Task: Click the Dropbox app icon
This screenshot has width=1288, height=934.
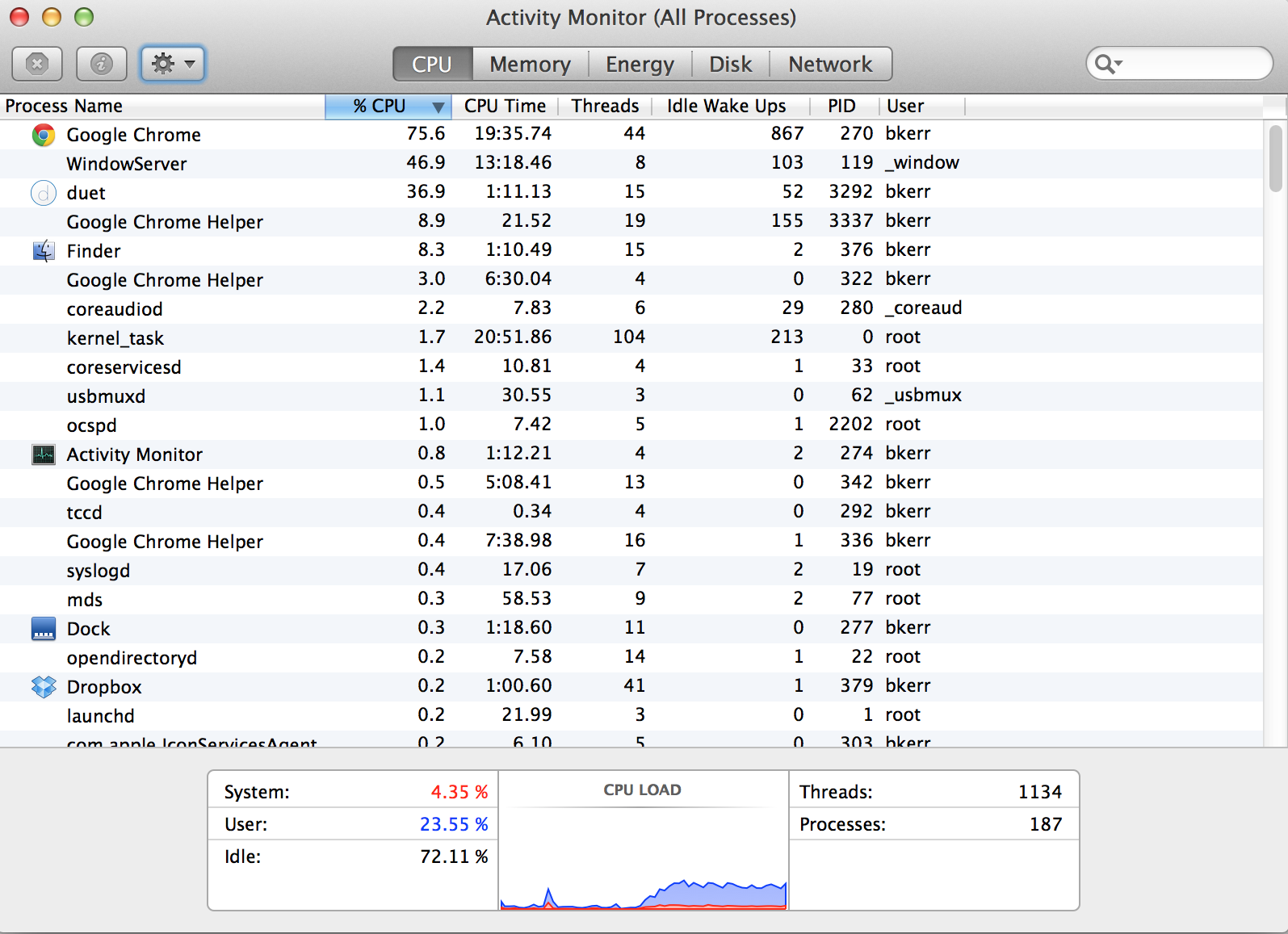Action: [44, 687]
